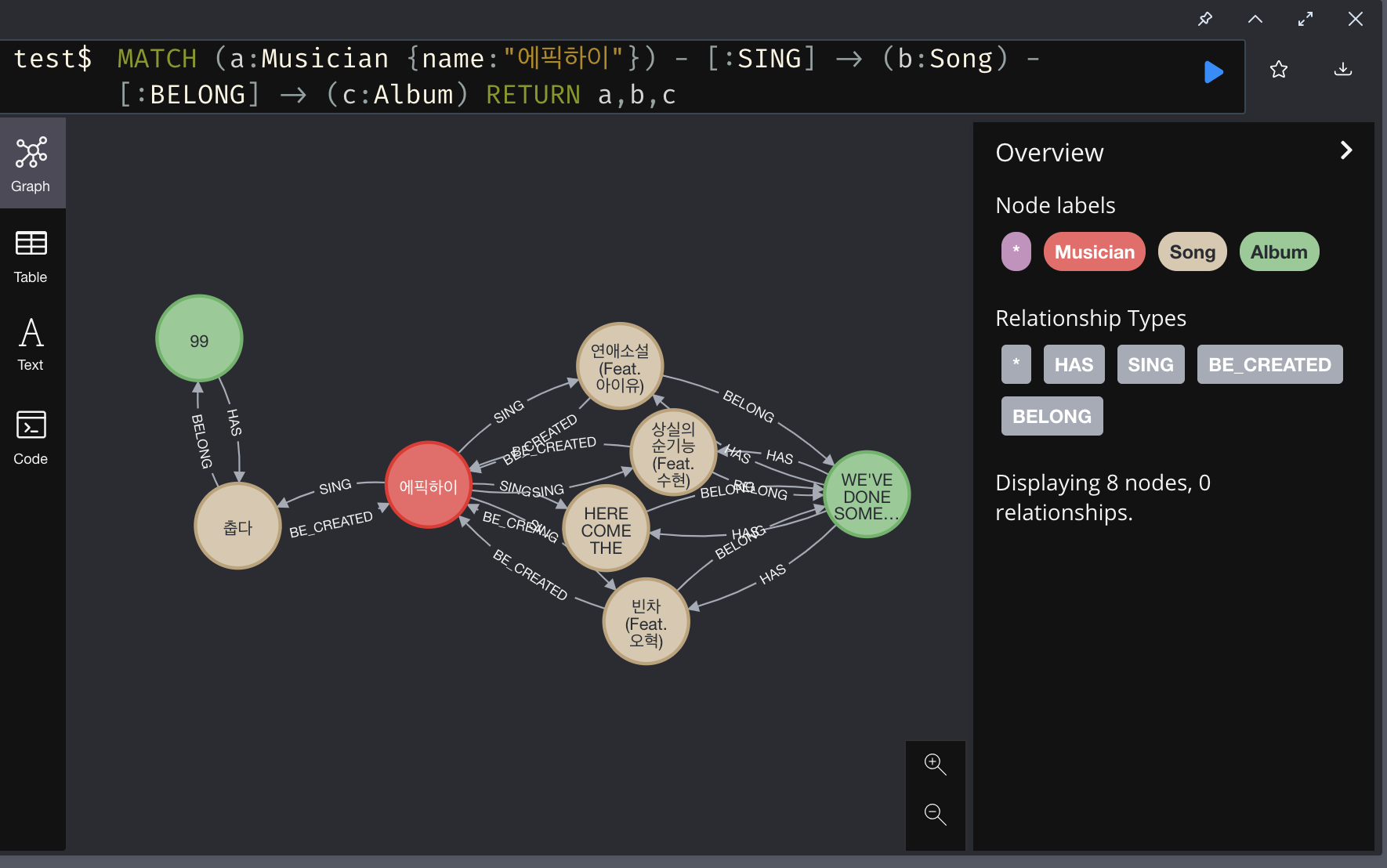Switch to Graph view
The width and height of the screenshot is (1387, 868).
tap(31, 164)
